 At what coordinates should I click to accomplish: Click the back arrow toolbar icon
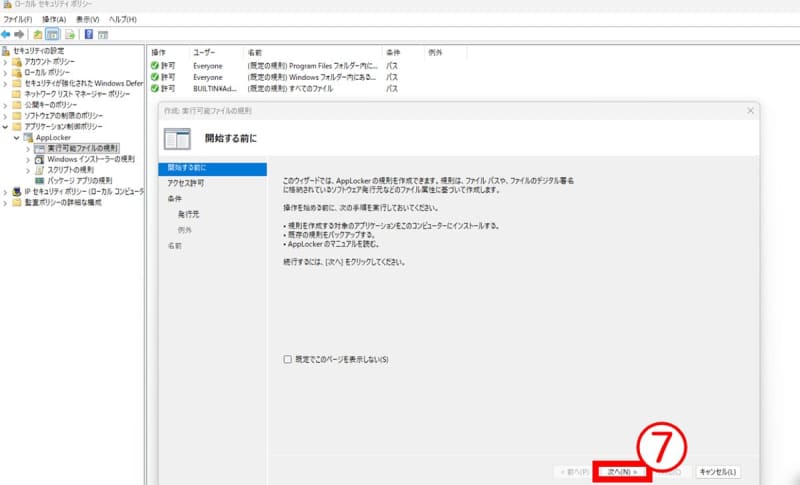click(7, 33)
